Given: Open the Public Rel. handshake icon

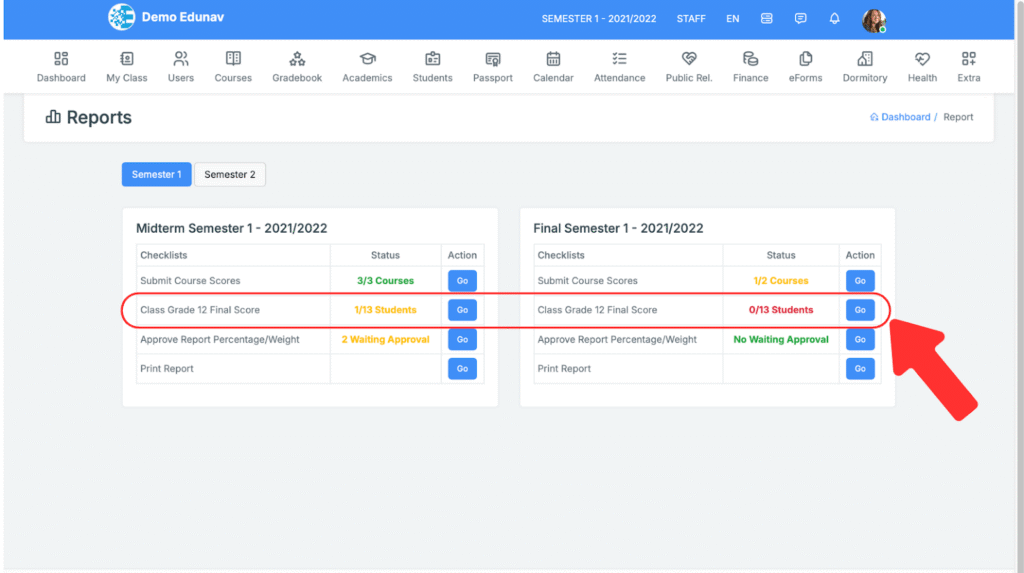Looking at the screenshot, I should [688, 59].
